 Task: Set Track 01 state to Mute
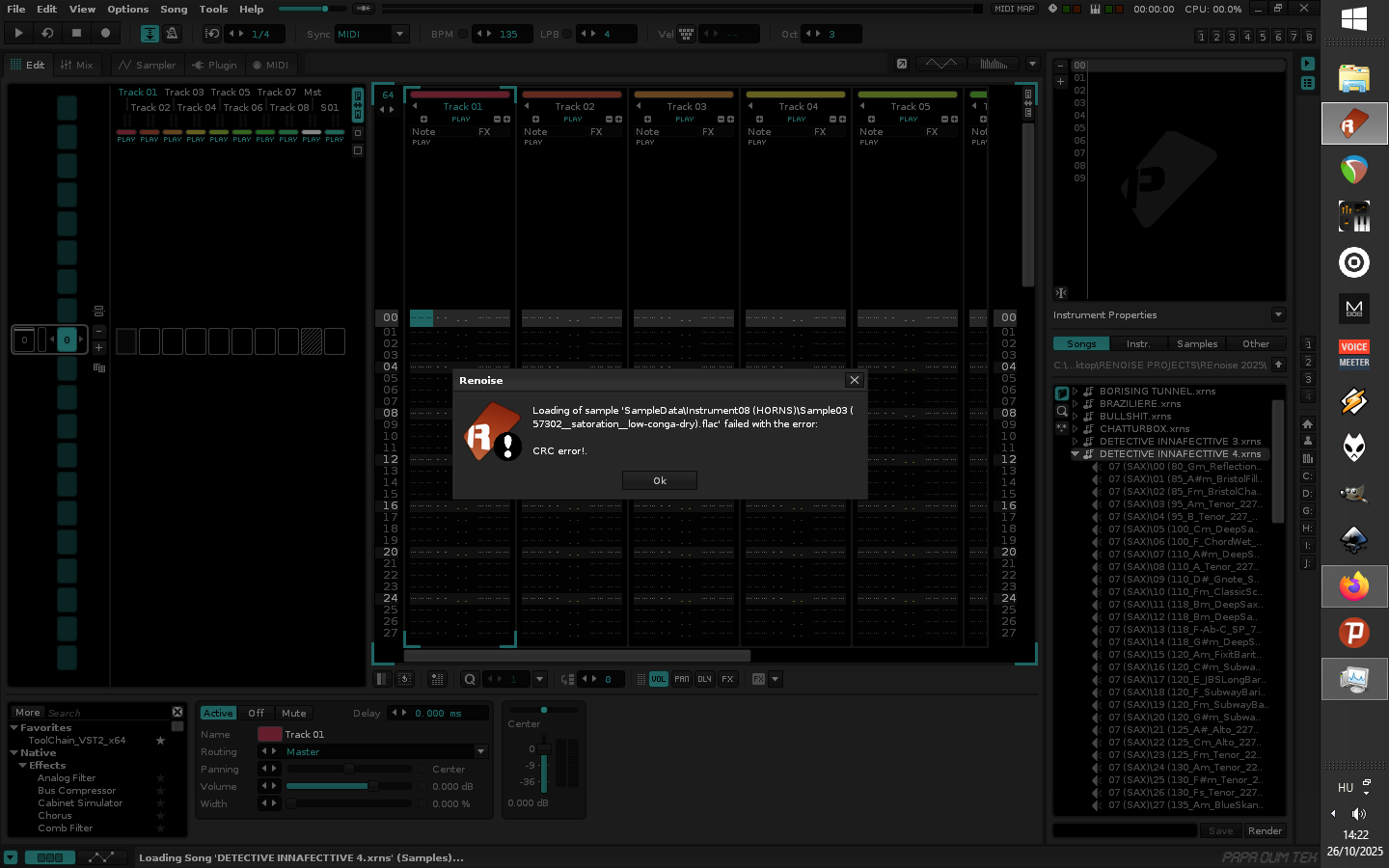[x=293, y=713]
